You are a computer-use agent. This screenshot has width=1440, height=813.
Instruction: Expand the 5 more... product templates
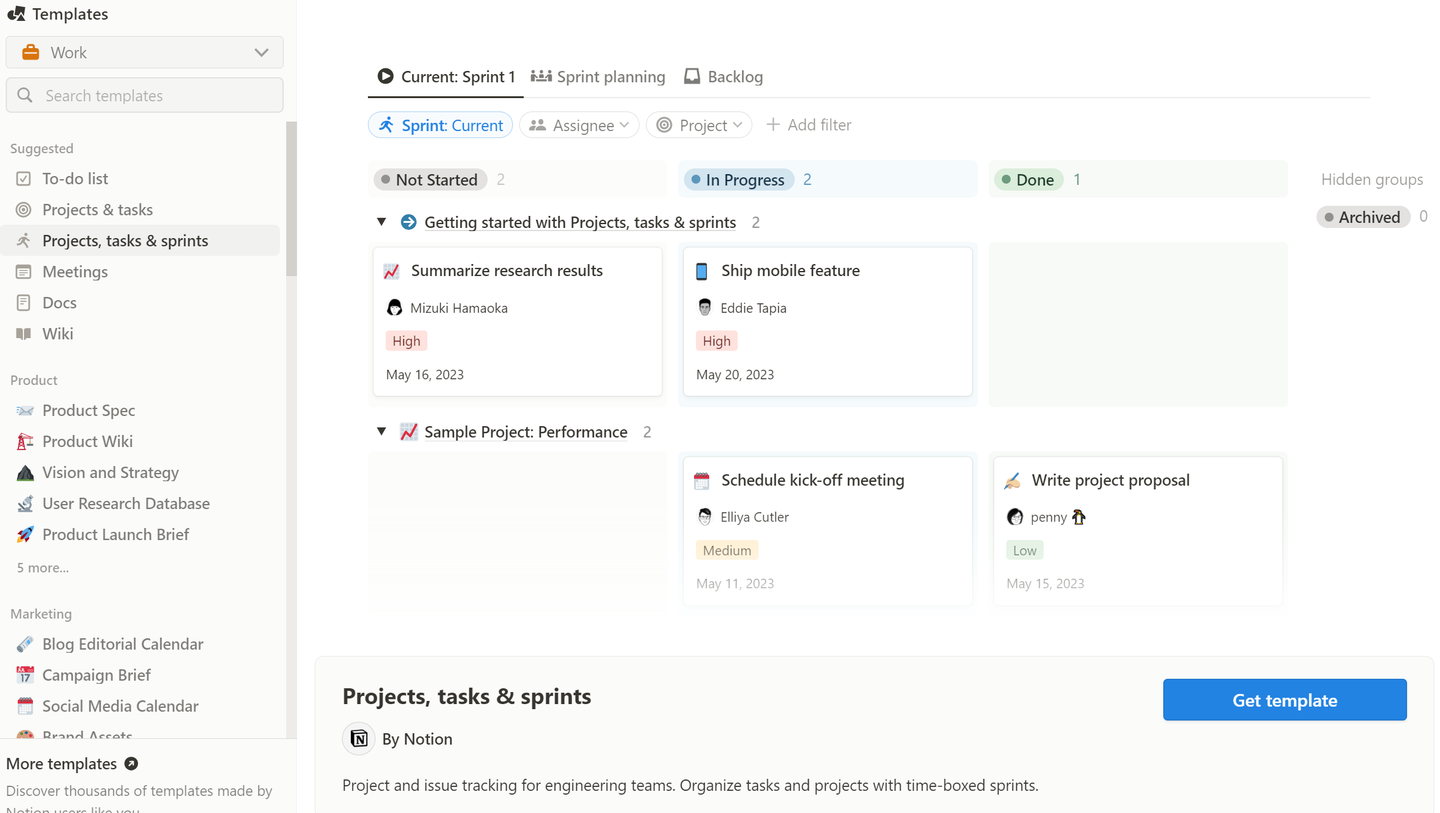pos(43,568)
